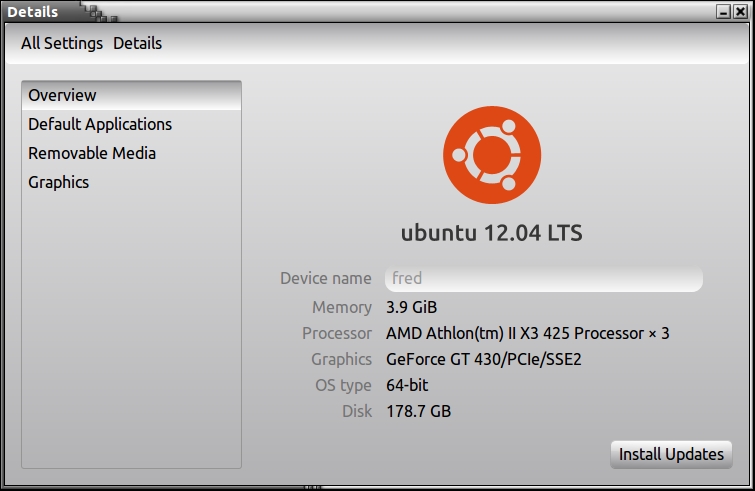755x491 pixels.
Task: Switch to the Graphics section
Action: pos(59,182)
